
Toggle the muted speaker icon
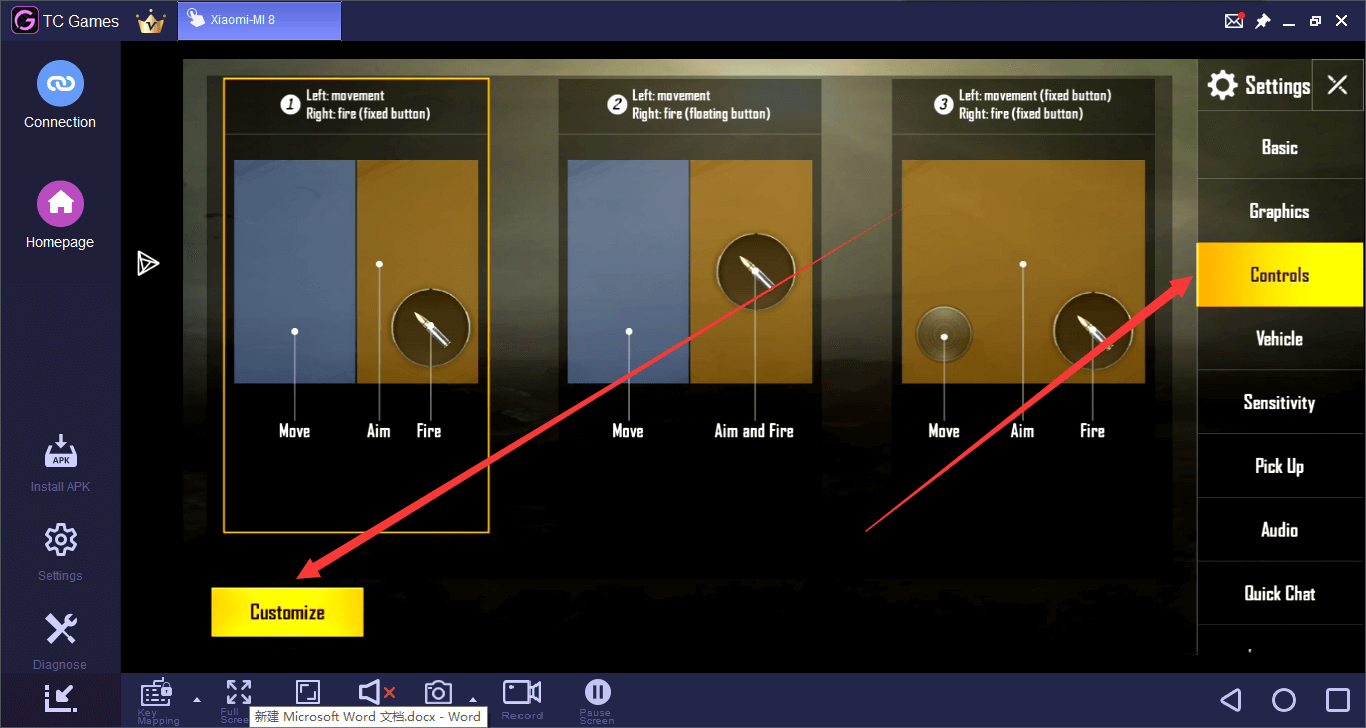[376, 692]
